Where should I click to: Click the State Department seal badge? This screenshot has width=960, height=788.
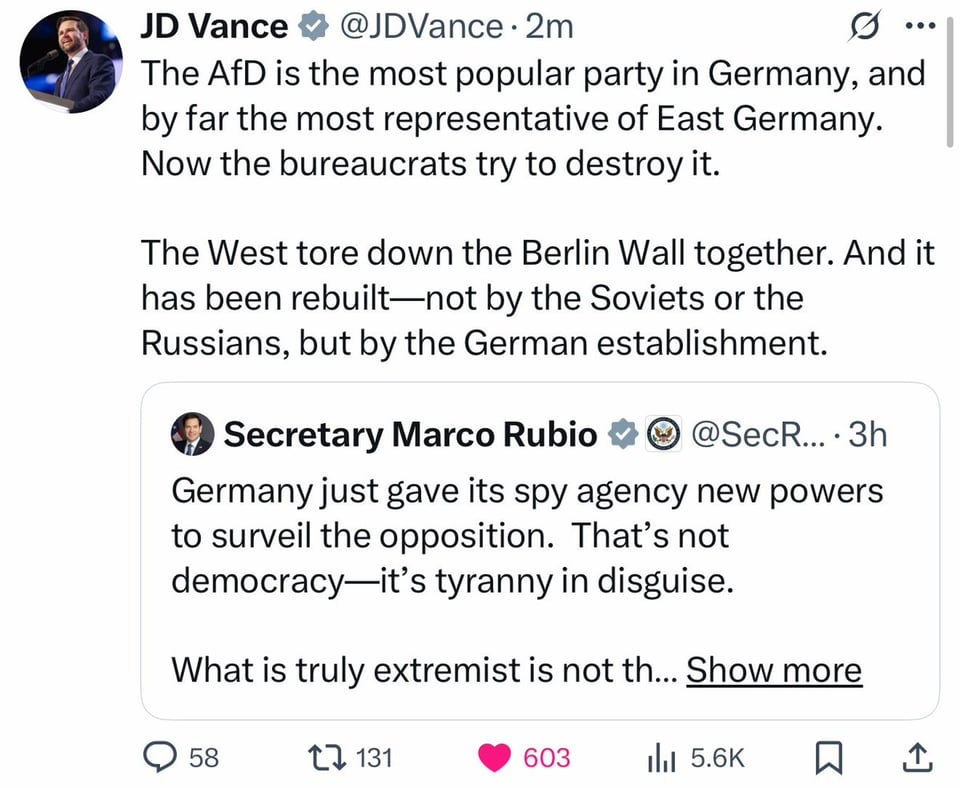pyautogui.click(x=663, y=434)
